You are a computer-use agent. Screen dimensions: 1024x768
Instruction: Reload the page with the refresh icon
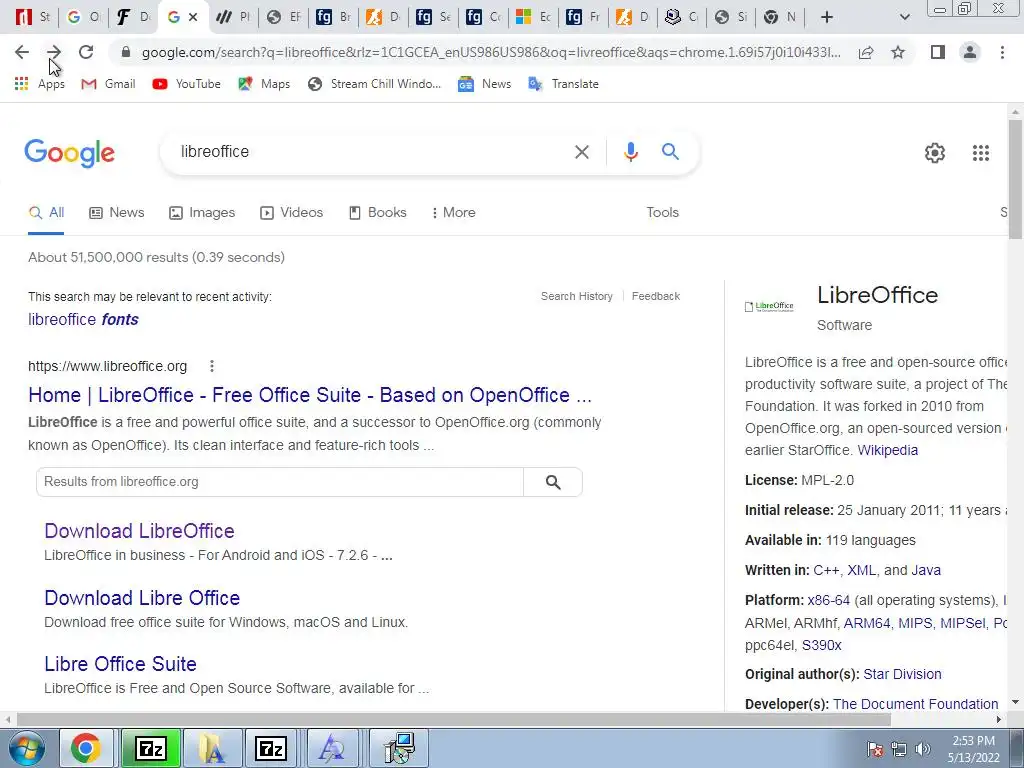tap(86, 52)
